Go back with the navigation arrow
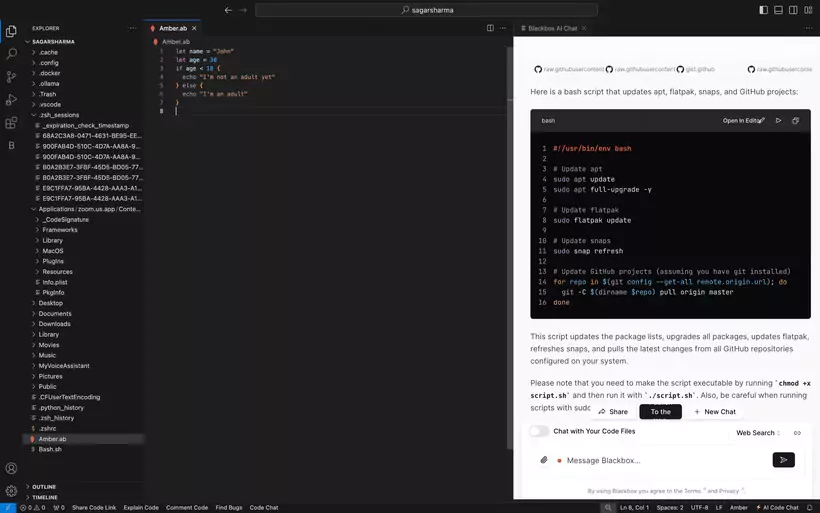Image resolution: width=820 pixels, height=513 pixels. point(228,10)
